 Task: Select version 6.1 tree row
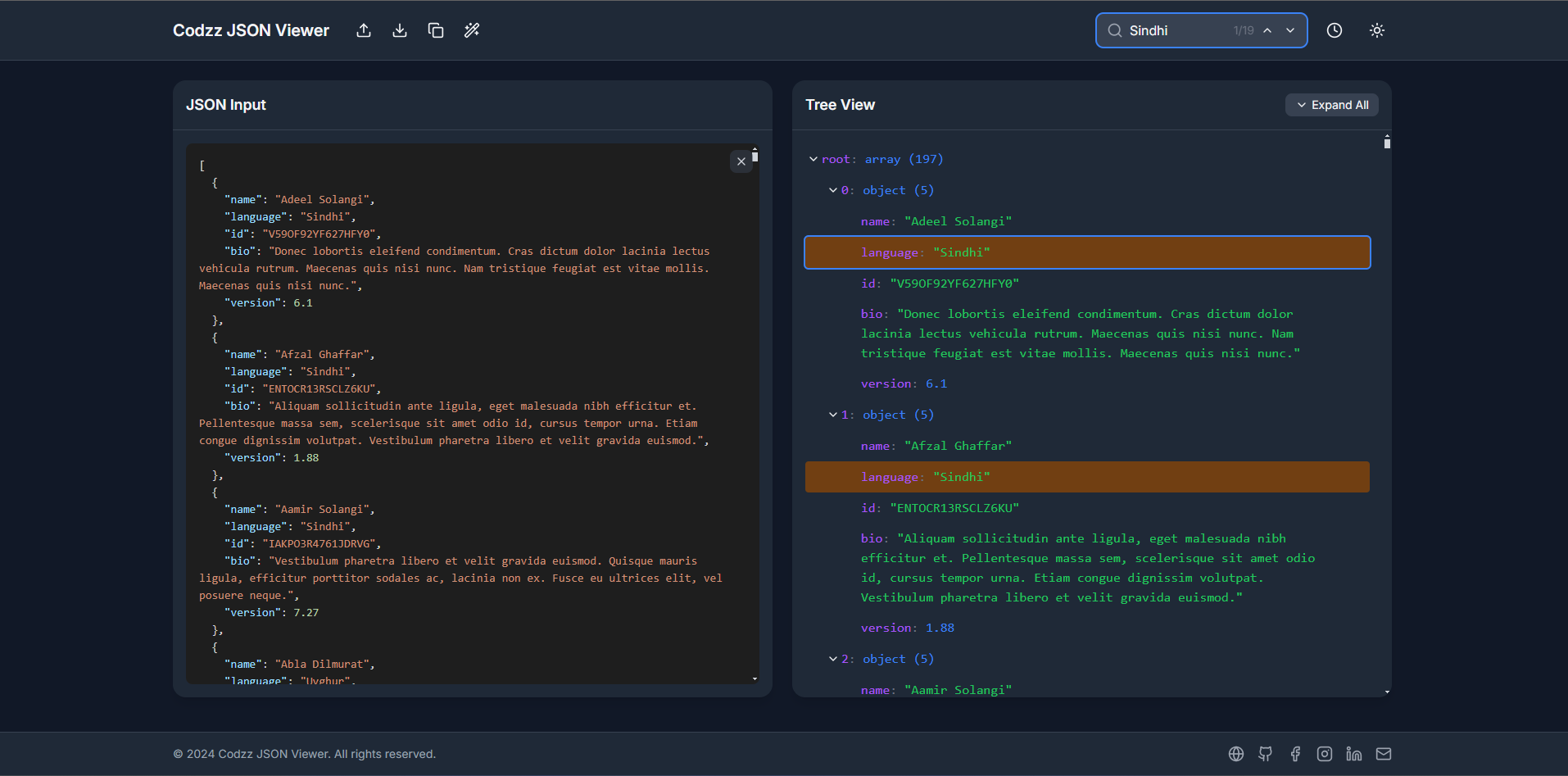(x=1087, y=383)
